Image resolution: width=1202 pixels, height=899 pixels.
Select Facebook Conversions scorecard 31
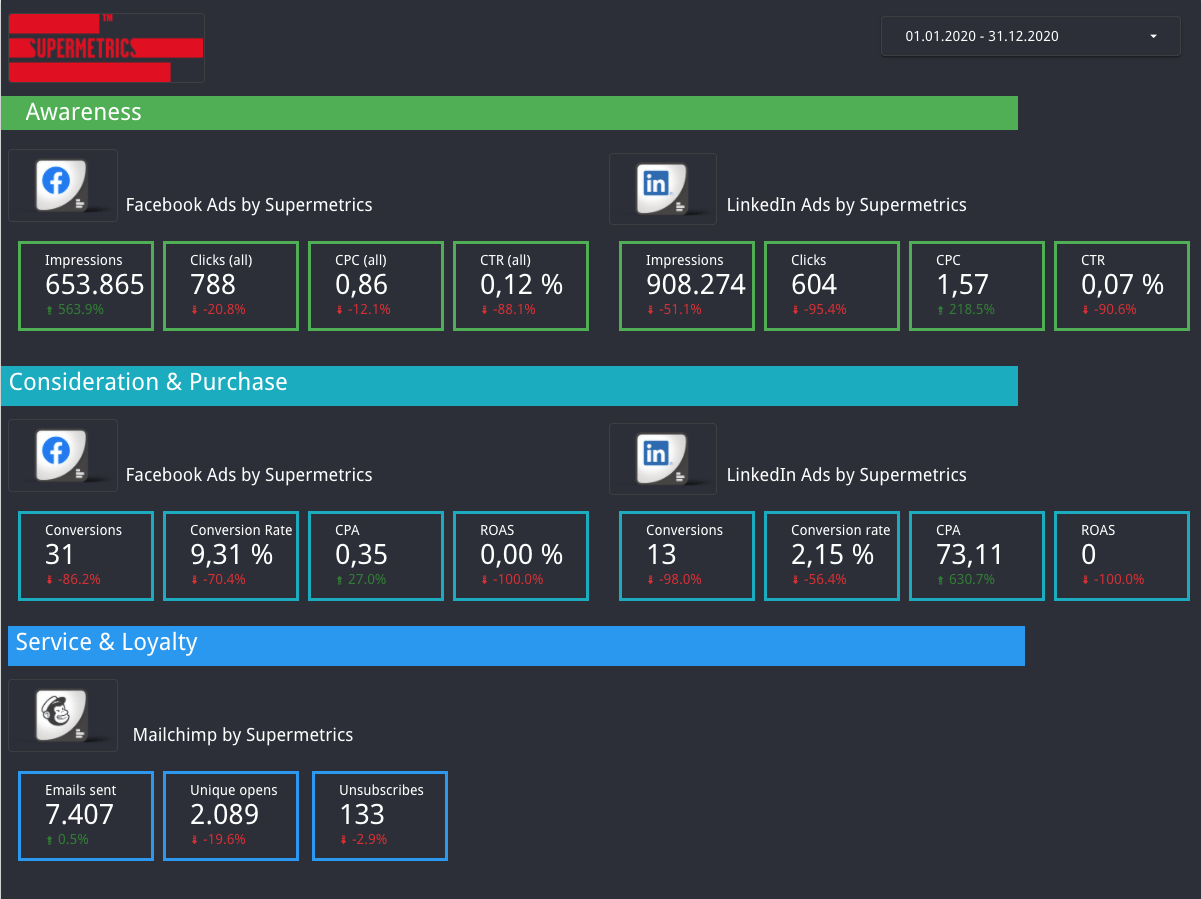86,556
